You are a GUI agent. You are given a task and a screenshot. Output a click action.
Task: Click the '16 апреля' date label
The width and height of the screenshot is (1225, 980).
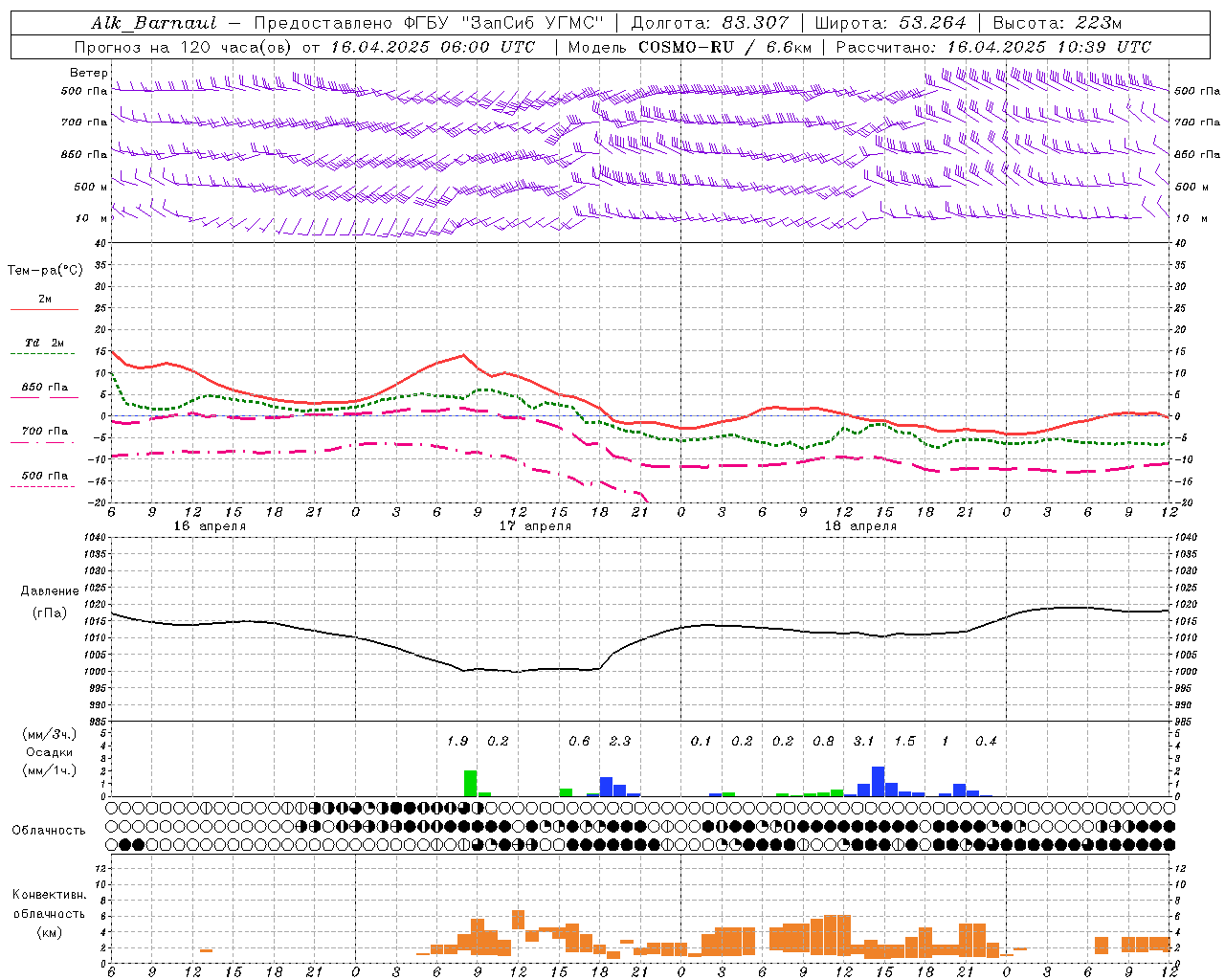click(210, 526)
